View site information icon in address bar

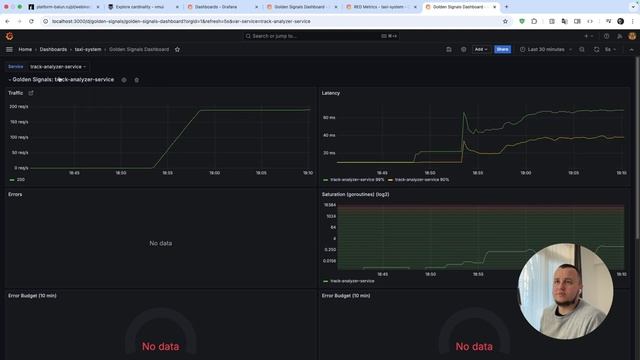click(46, 21)
